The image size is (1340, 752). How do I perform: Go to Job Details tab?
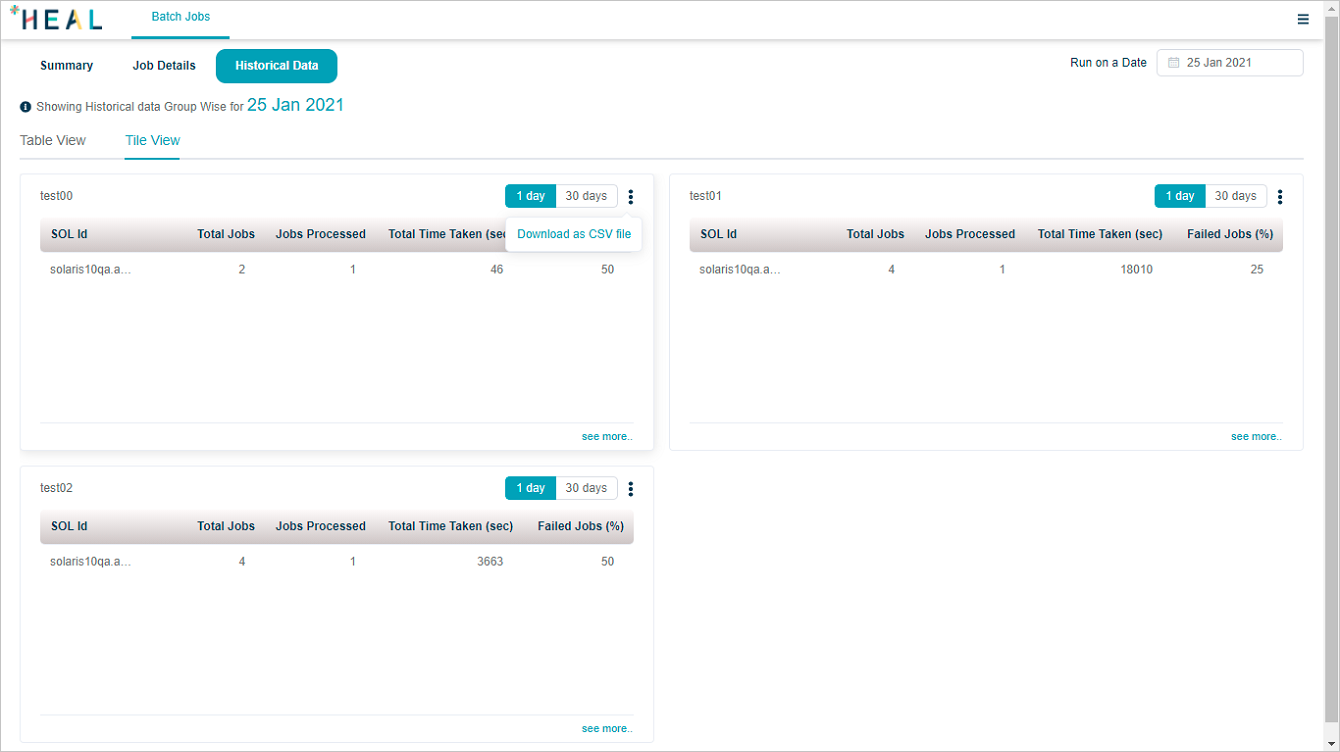(164, 66)
